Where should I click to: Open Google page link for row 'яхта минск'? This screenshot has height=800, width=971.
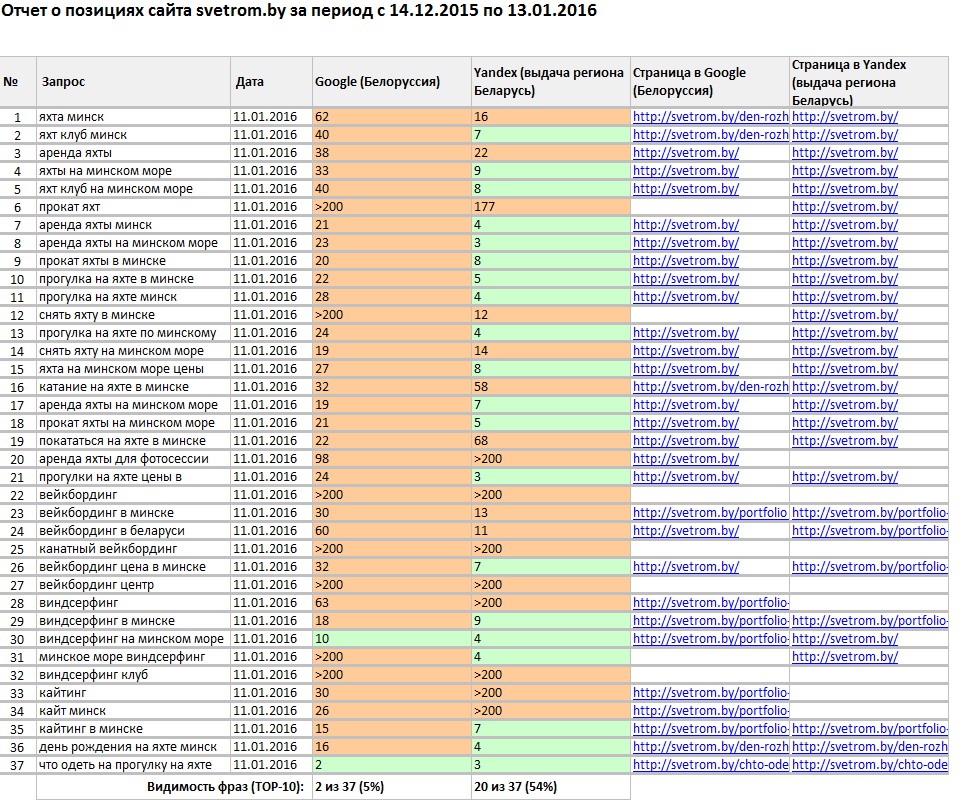pos(710,116)
